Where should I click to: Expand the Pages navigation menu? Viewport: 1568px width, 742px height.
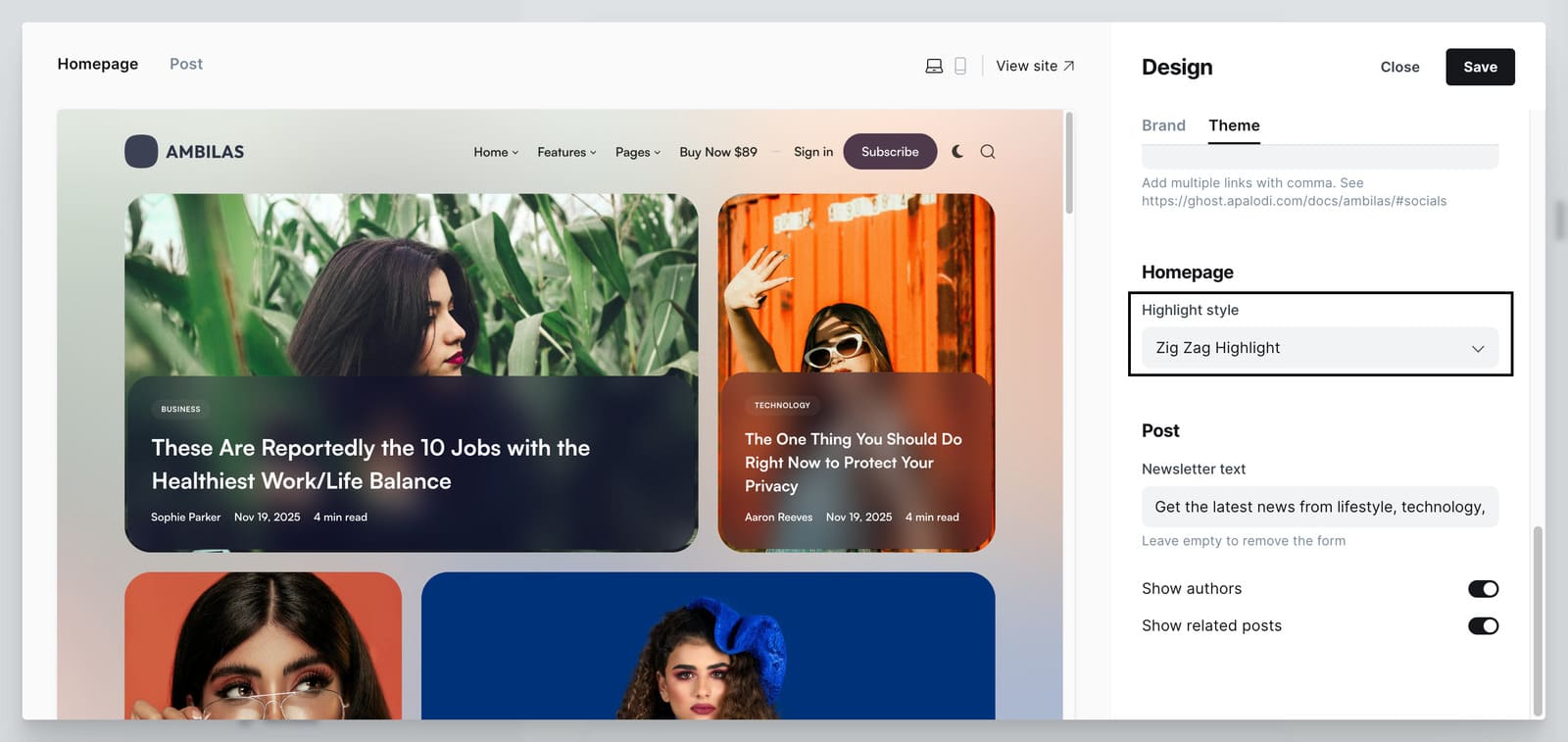point(638,152)
